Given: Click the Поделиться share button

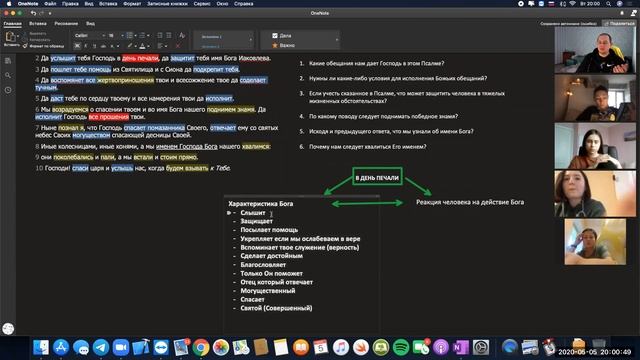Looking at the screenshot, I should 619,24.
